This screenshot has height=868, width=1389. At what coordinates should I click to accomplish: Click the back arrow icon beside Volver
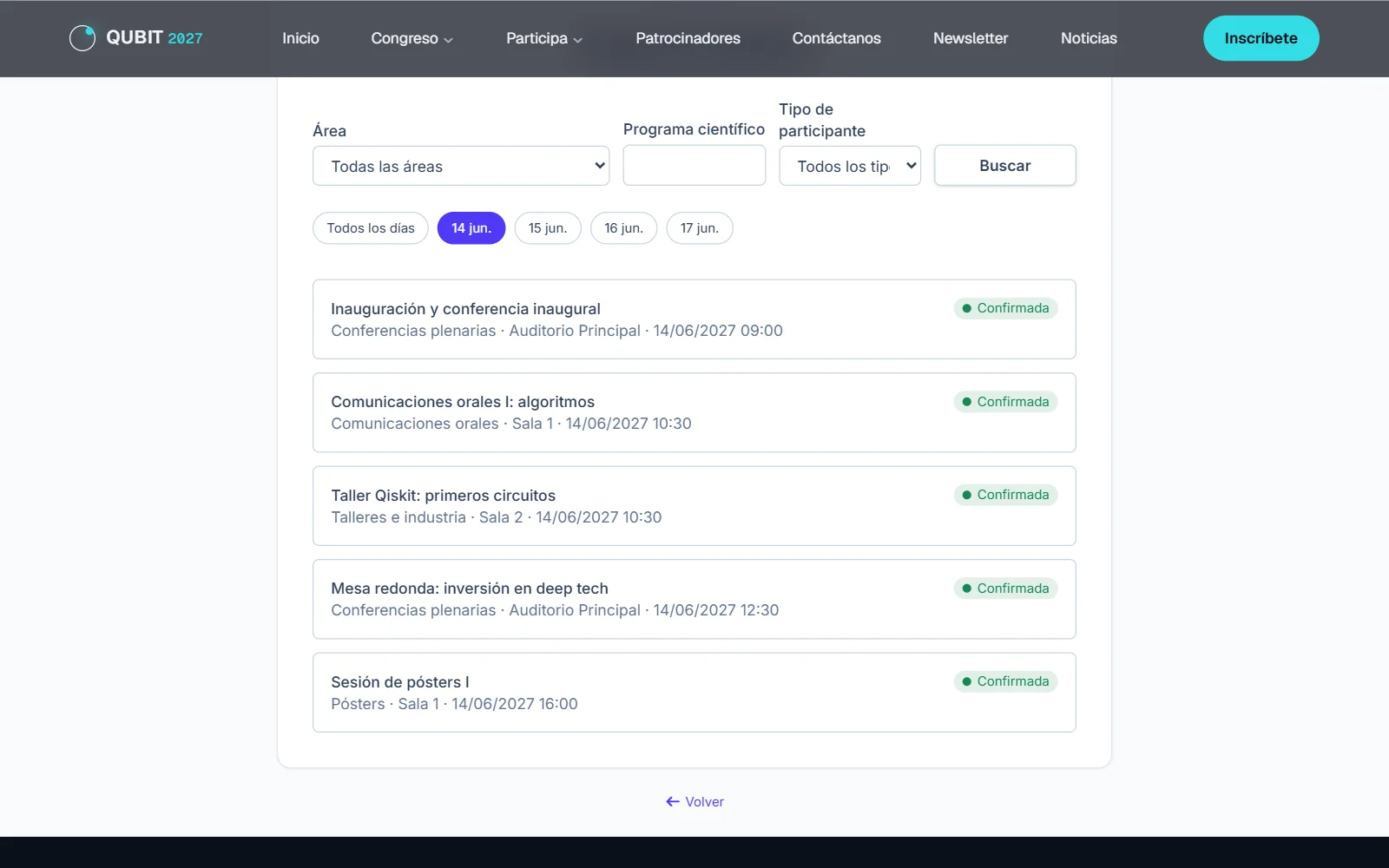[673, 802]
